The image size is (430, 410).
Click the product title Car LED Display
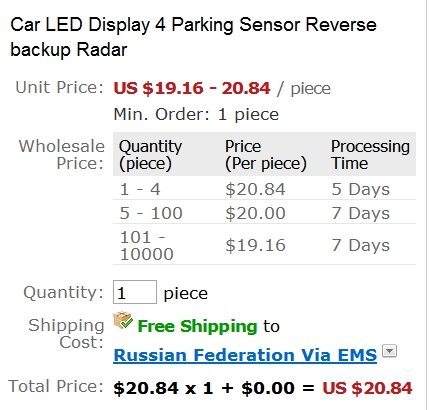(x=193, y=37)
